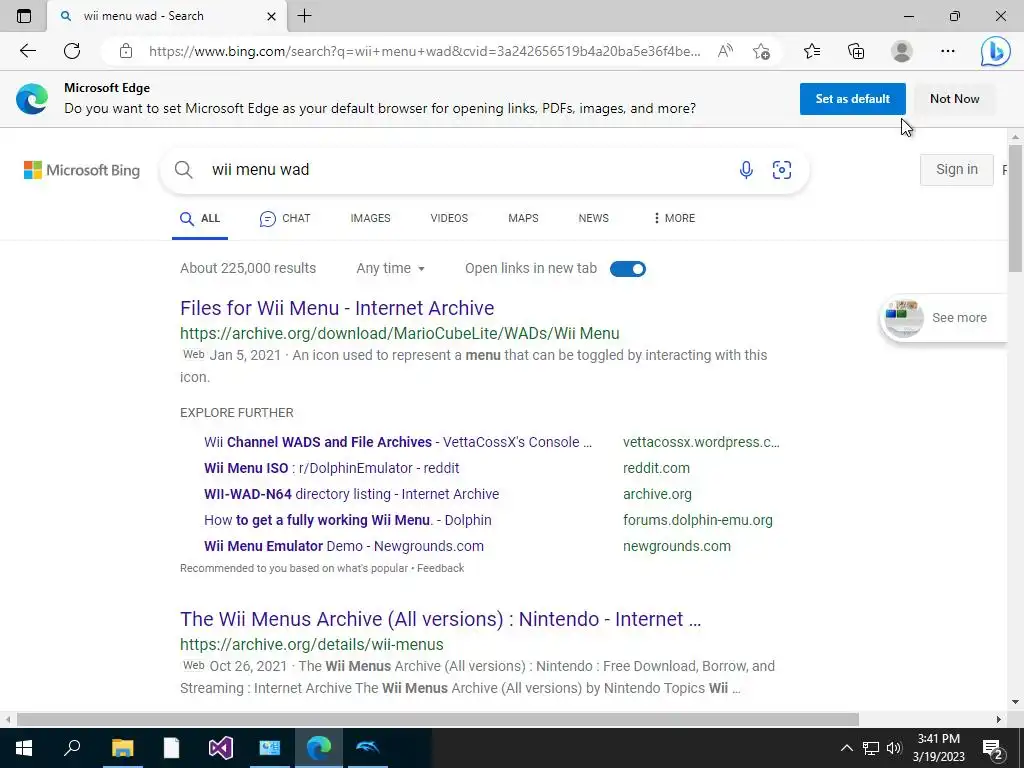Open Files for Wii Menu result
The image size is (1024, 768).
click(x=337, y=308)
